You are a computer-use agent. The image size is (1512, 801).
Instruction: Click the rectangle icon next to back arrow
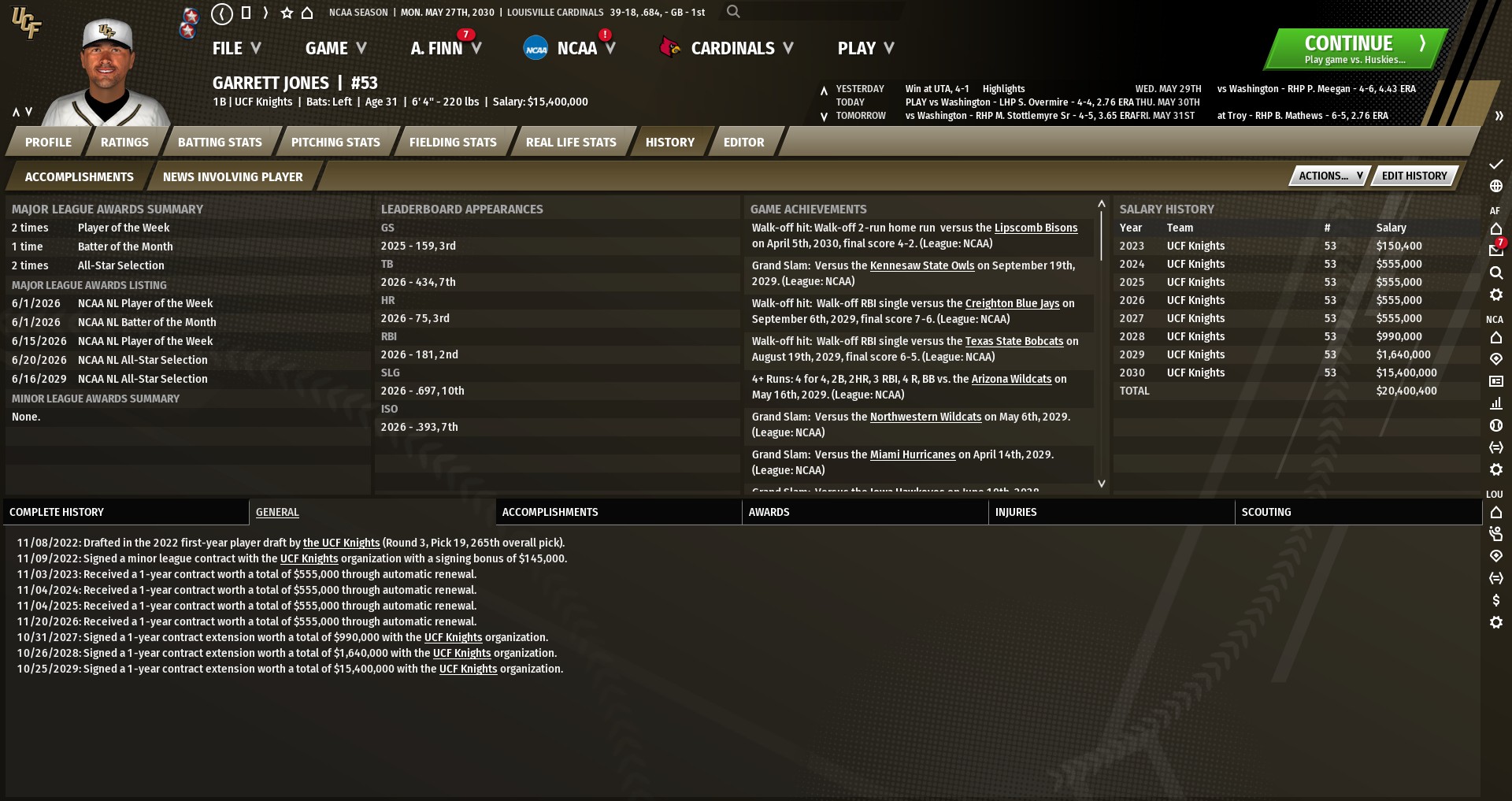pyautogui.click(x=246, y=13)
